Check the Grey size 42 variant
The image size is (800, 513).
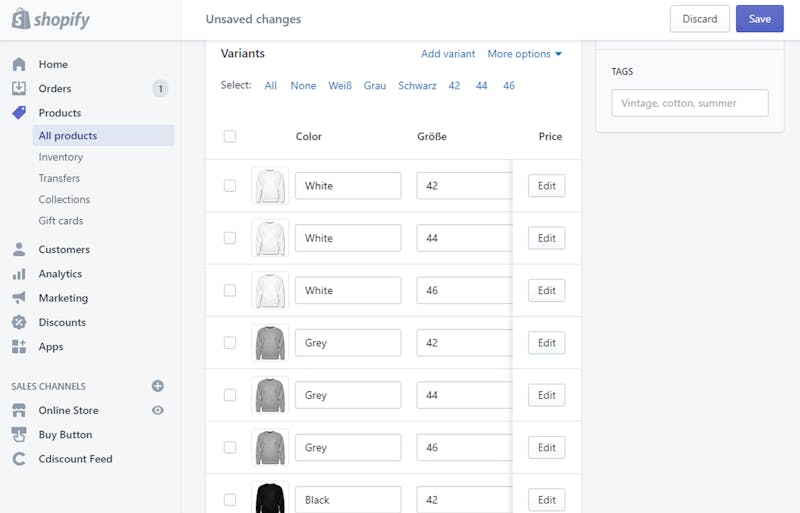230,343
